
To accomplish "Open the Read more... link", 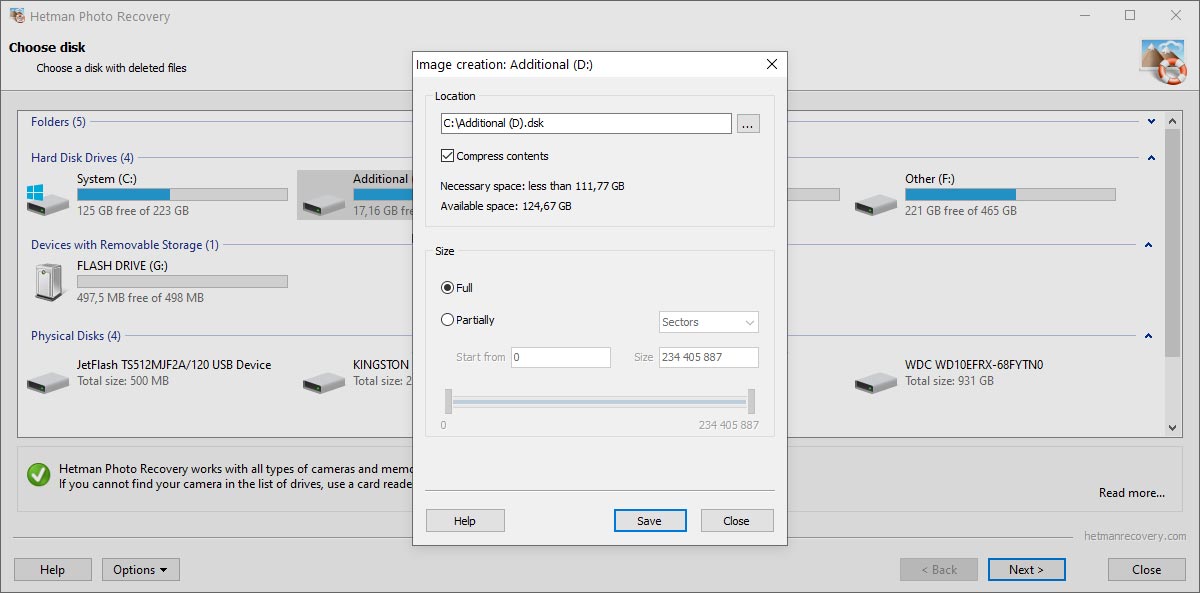I will pyautogui.click(x=1132, y=493).
